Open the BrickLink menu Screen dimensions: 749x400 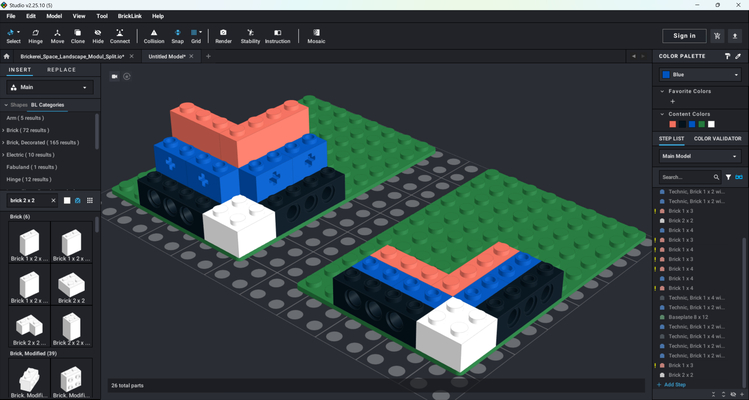(130, 16)
